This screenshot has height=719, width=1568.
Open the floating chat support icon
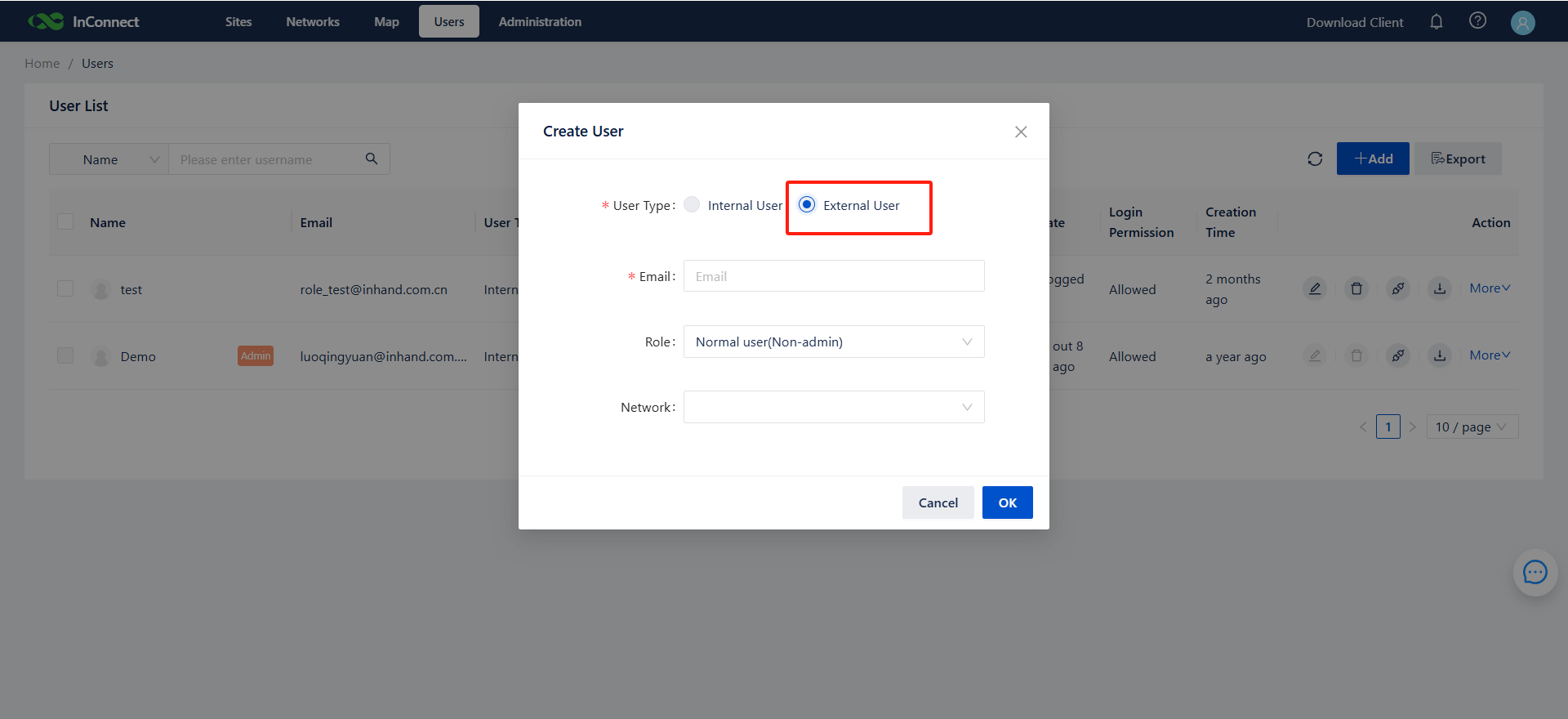(1535, 572)
